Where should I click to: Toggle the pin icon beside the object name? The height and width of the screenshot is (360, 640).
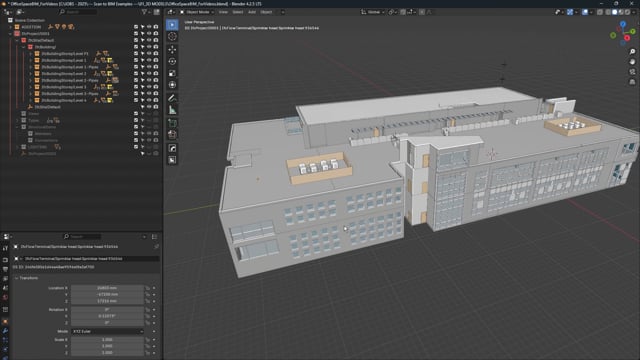(x=156, y=247)
